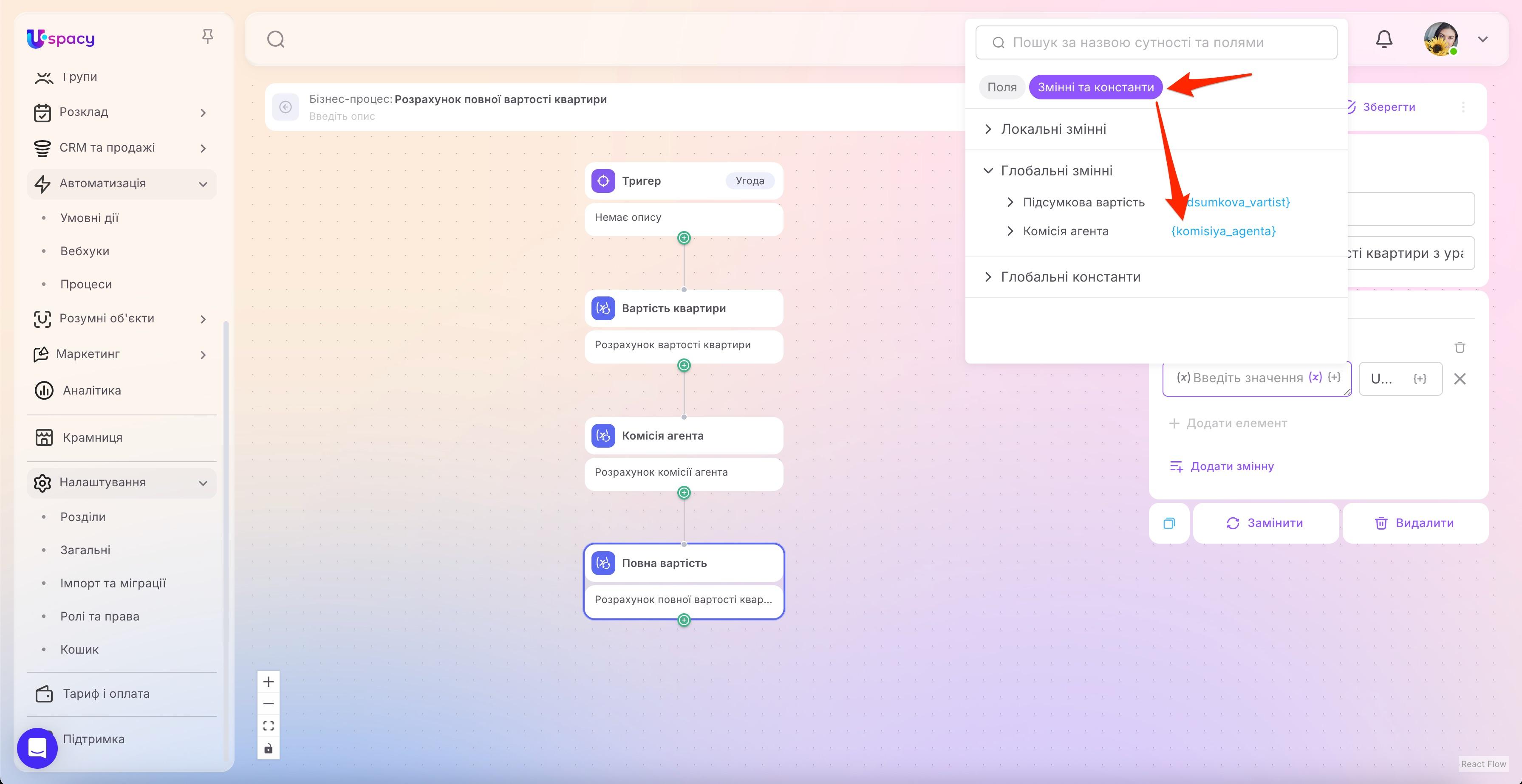The image size is (1522, 784).
Task: Expand Комісія агента variable
Action: click(1010, 231)
